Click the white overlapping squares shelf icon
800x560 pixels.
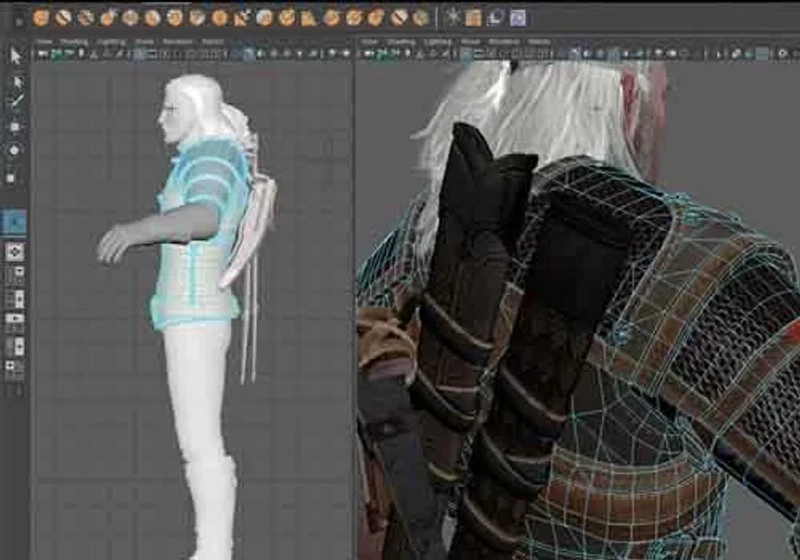point(495,18)
